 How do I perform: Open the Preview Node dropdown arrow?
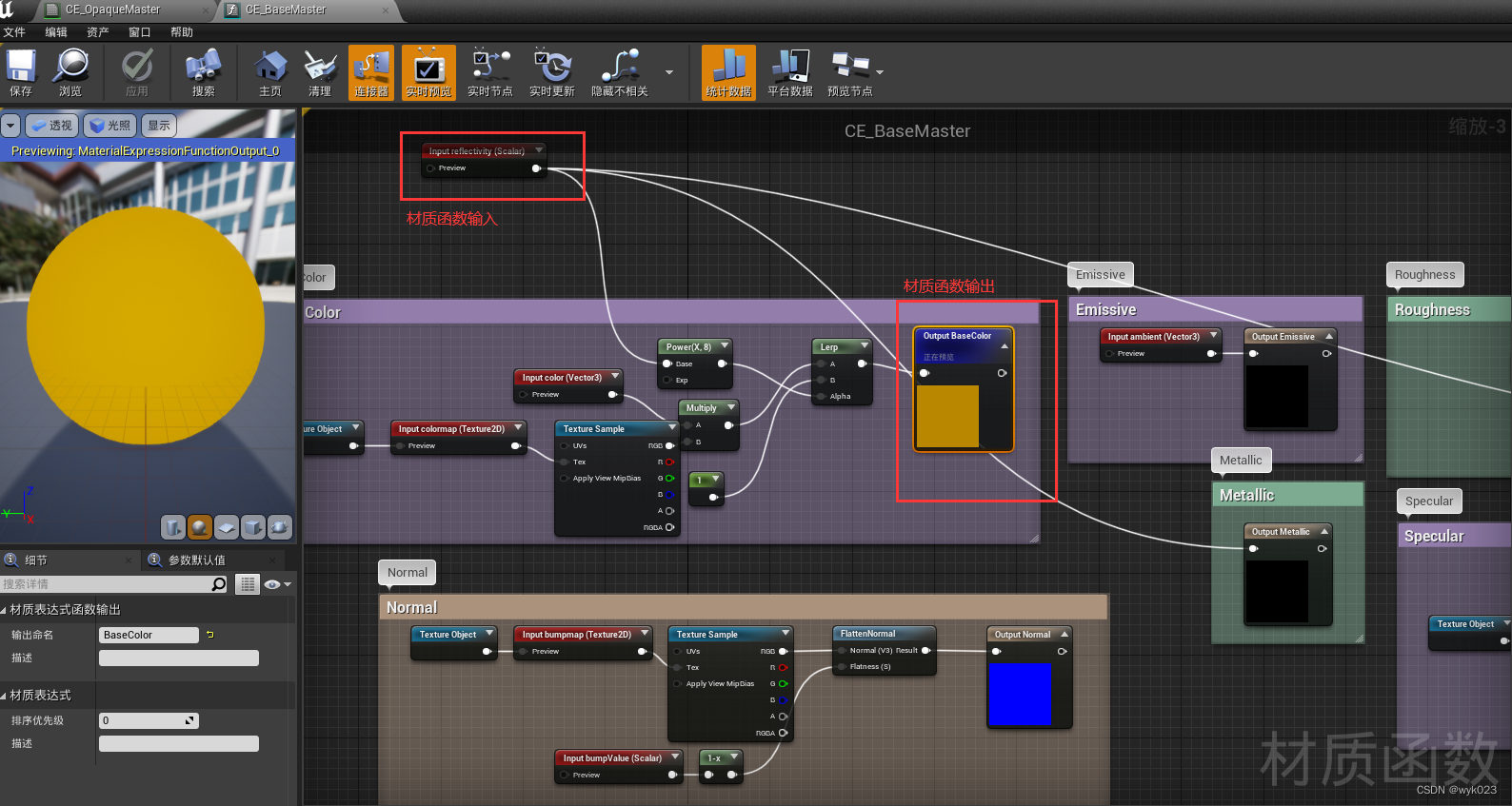click(880, 72)
